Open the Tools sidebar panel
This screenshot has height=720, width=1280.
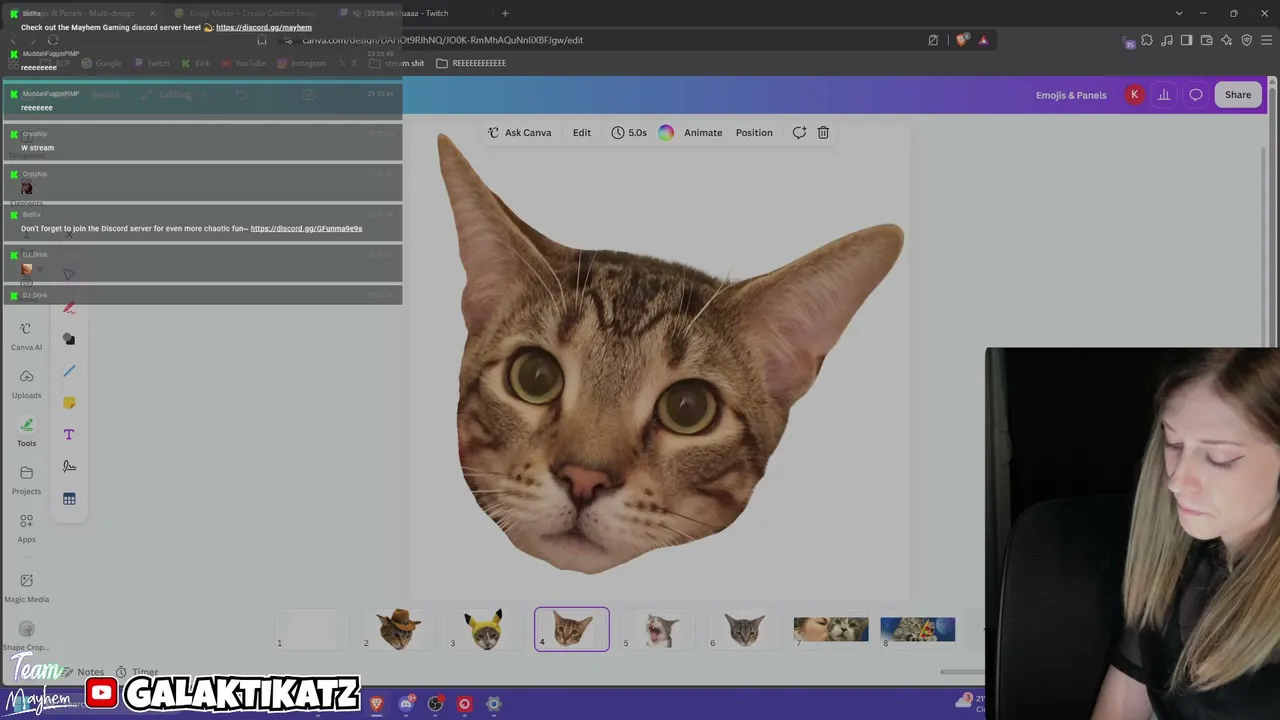[26, 433]
